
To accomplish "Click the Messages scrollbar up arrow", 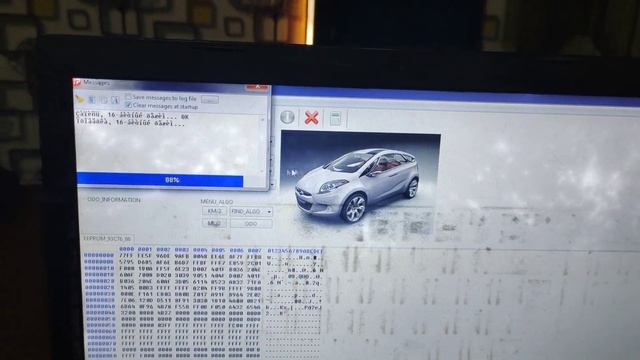I will (262, 120).
